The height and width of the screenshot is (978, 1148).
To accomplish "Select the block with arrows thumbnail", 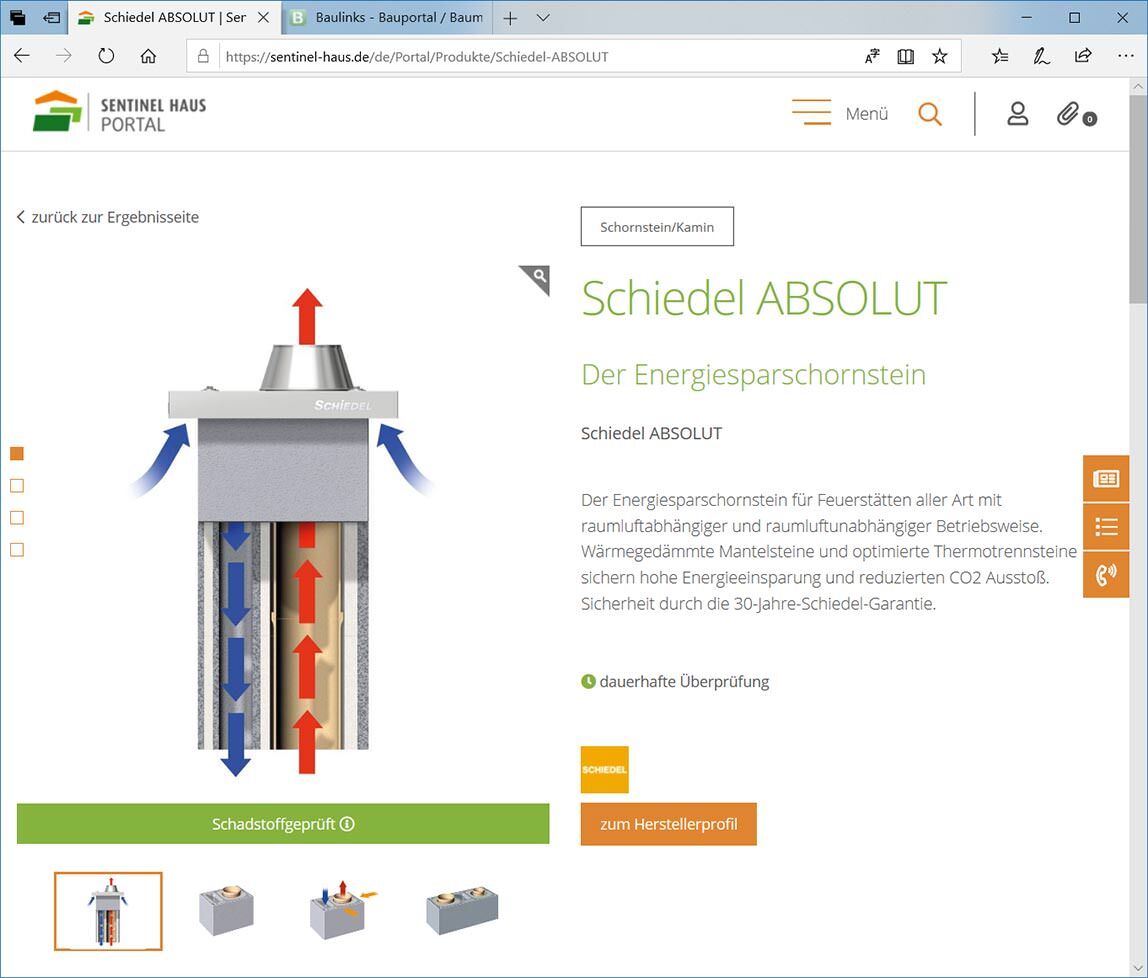I will click(343, 910).
